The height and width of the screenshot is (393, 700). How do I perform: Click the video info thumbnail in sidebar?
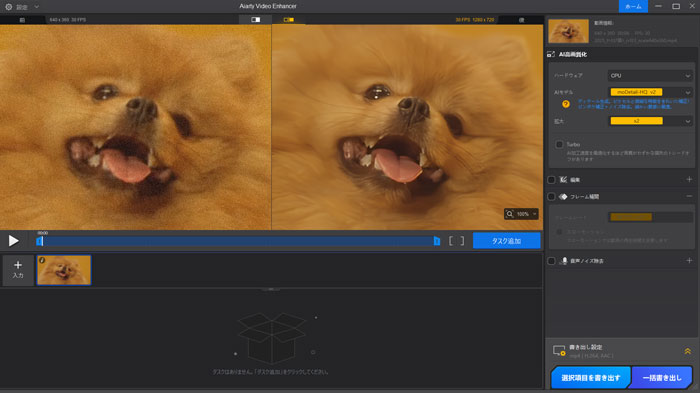[568, 31]
